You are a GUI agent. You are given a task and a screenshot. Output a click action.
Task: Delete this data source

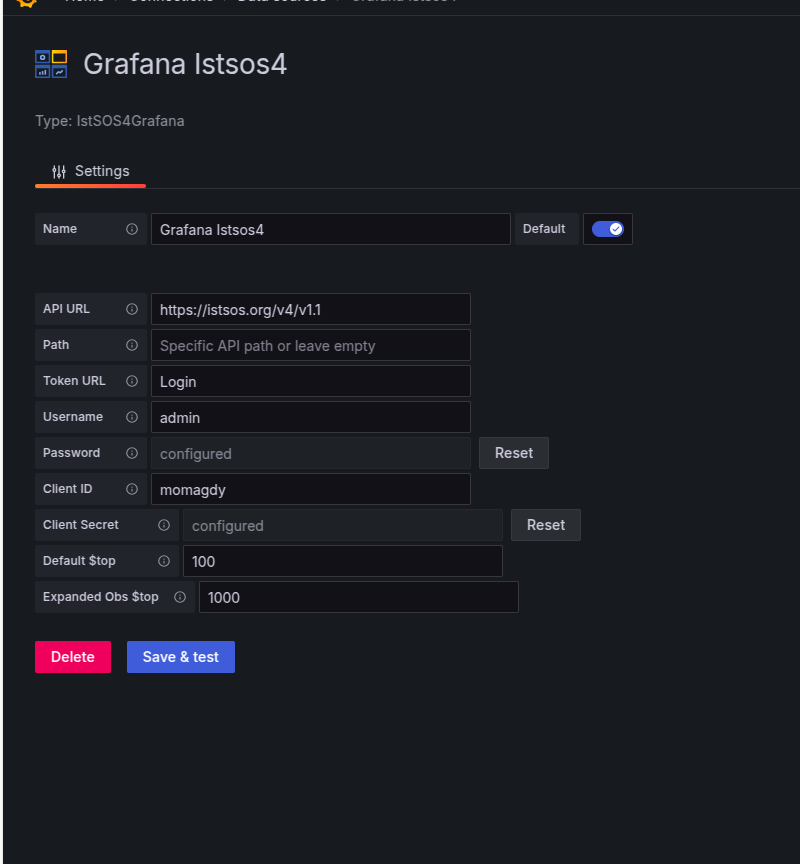pyautogui.click(x=73, y=657)
